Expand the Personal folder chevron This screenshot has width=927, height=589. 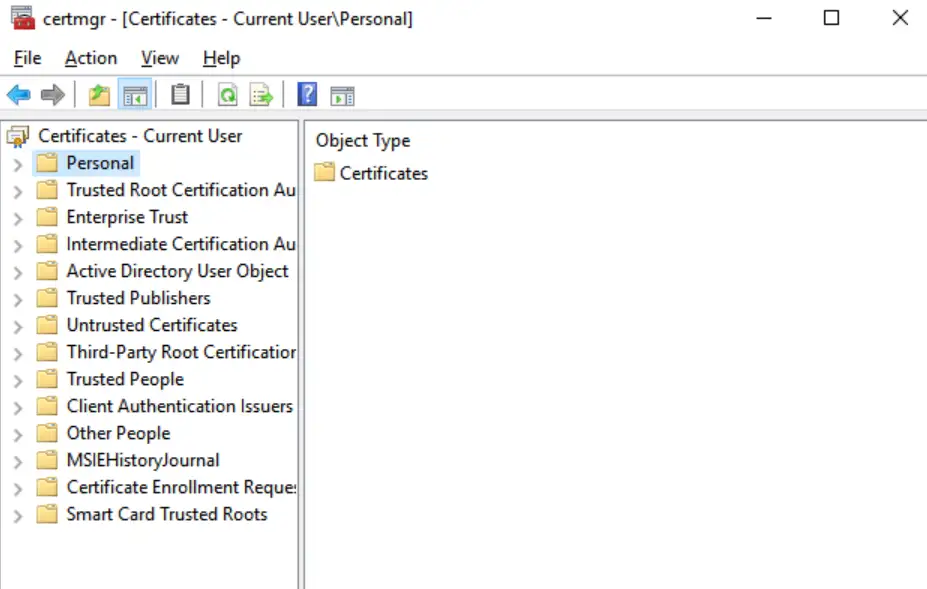18,163
